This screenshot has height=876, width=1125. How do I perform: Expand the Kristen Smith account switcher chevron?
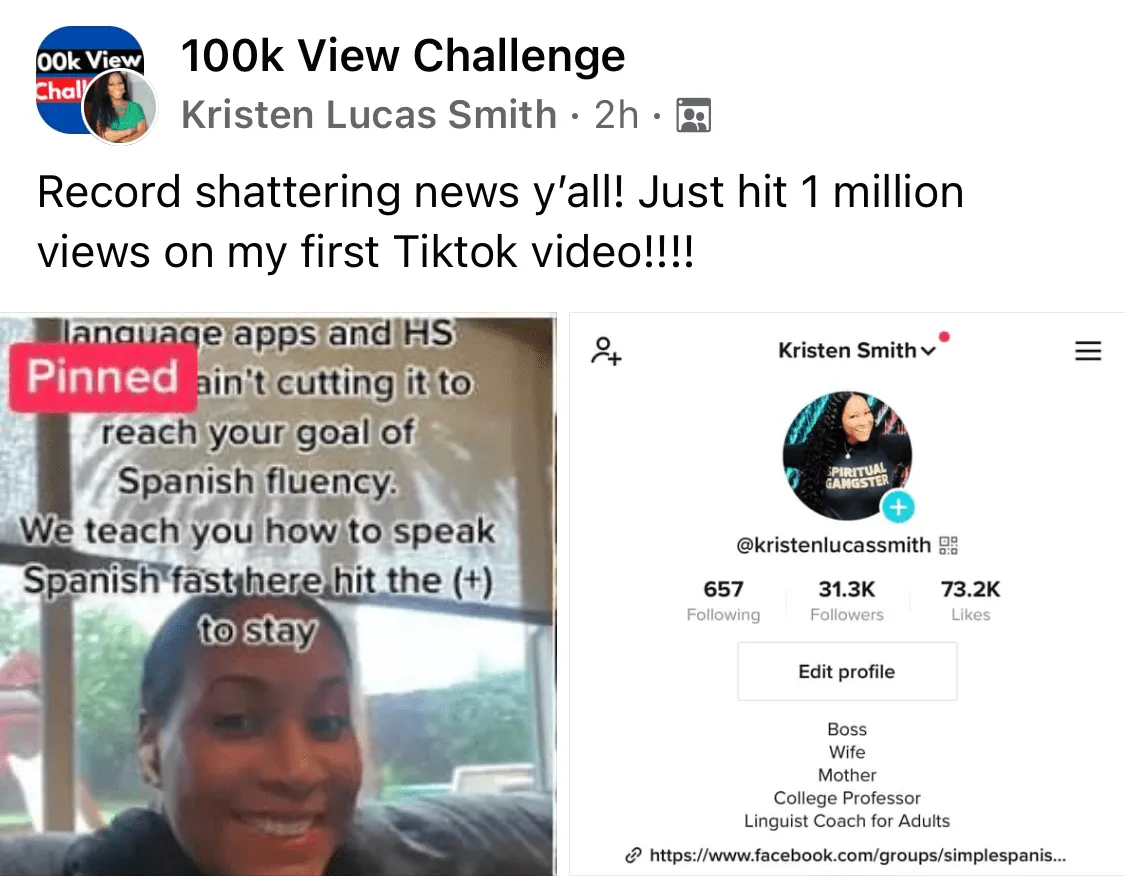point(928,351)
